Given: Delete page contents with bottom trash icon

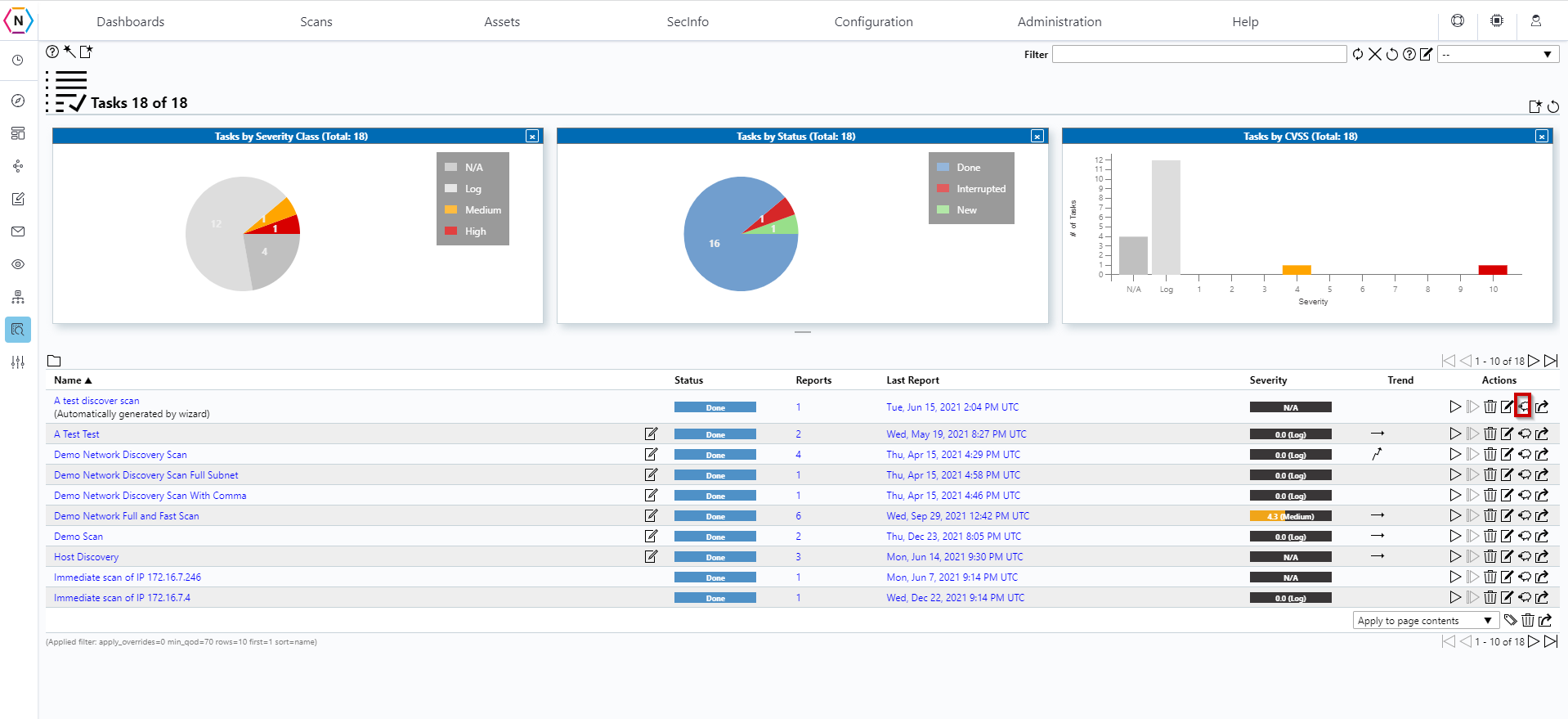Looking at the screenshot, I should pos(1528,620).
